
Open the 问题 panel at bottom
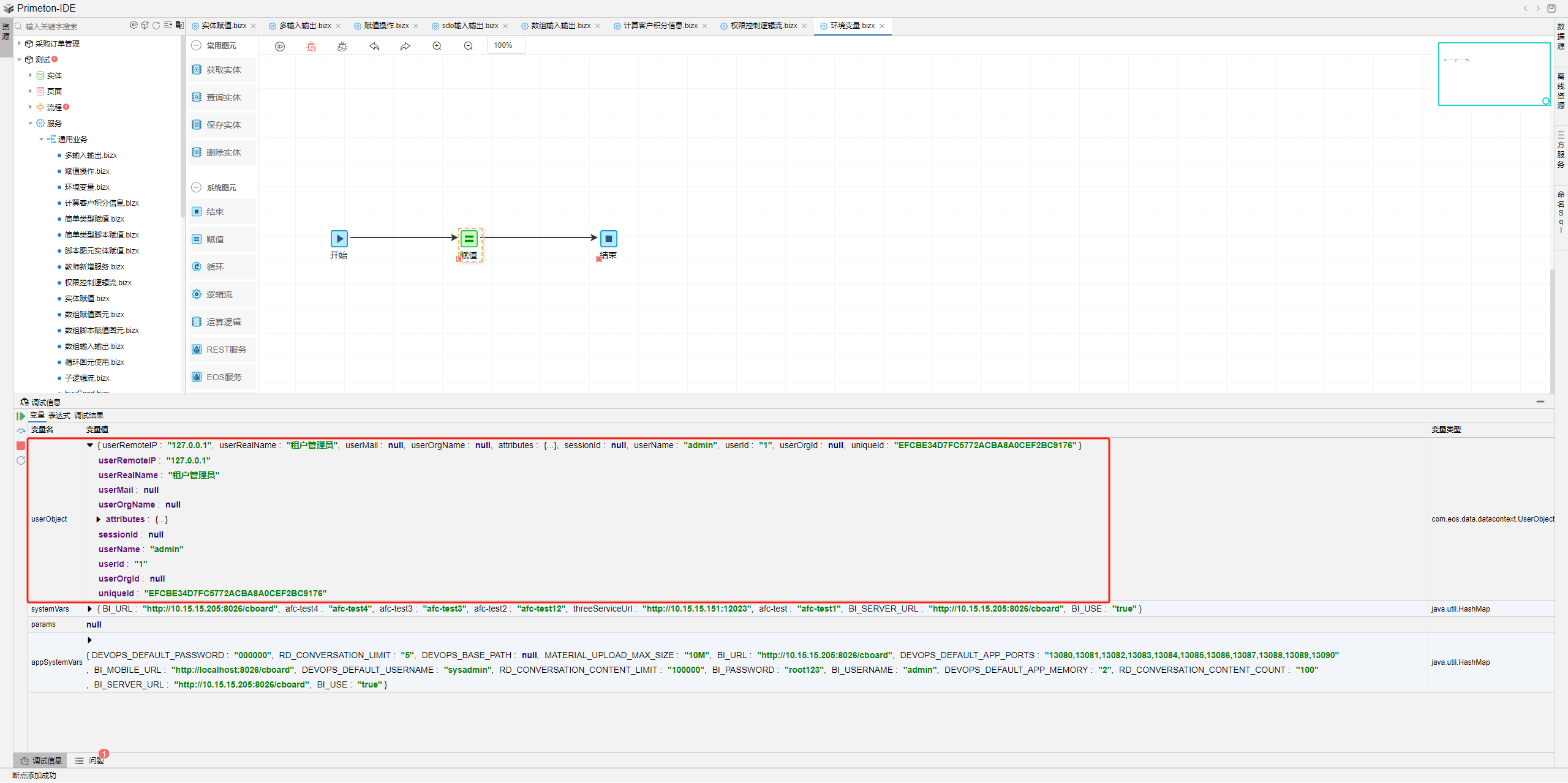point(95,761)
